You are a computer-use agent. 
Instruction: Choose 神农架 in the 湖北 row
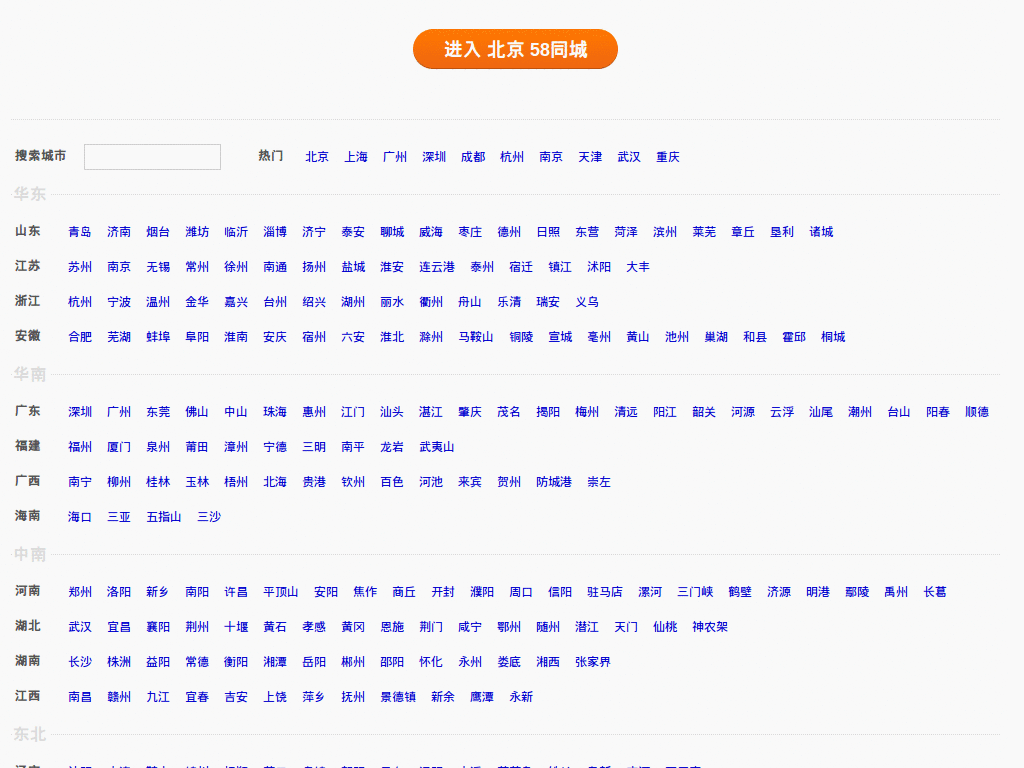710,627
